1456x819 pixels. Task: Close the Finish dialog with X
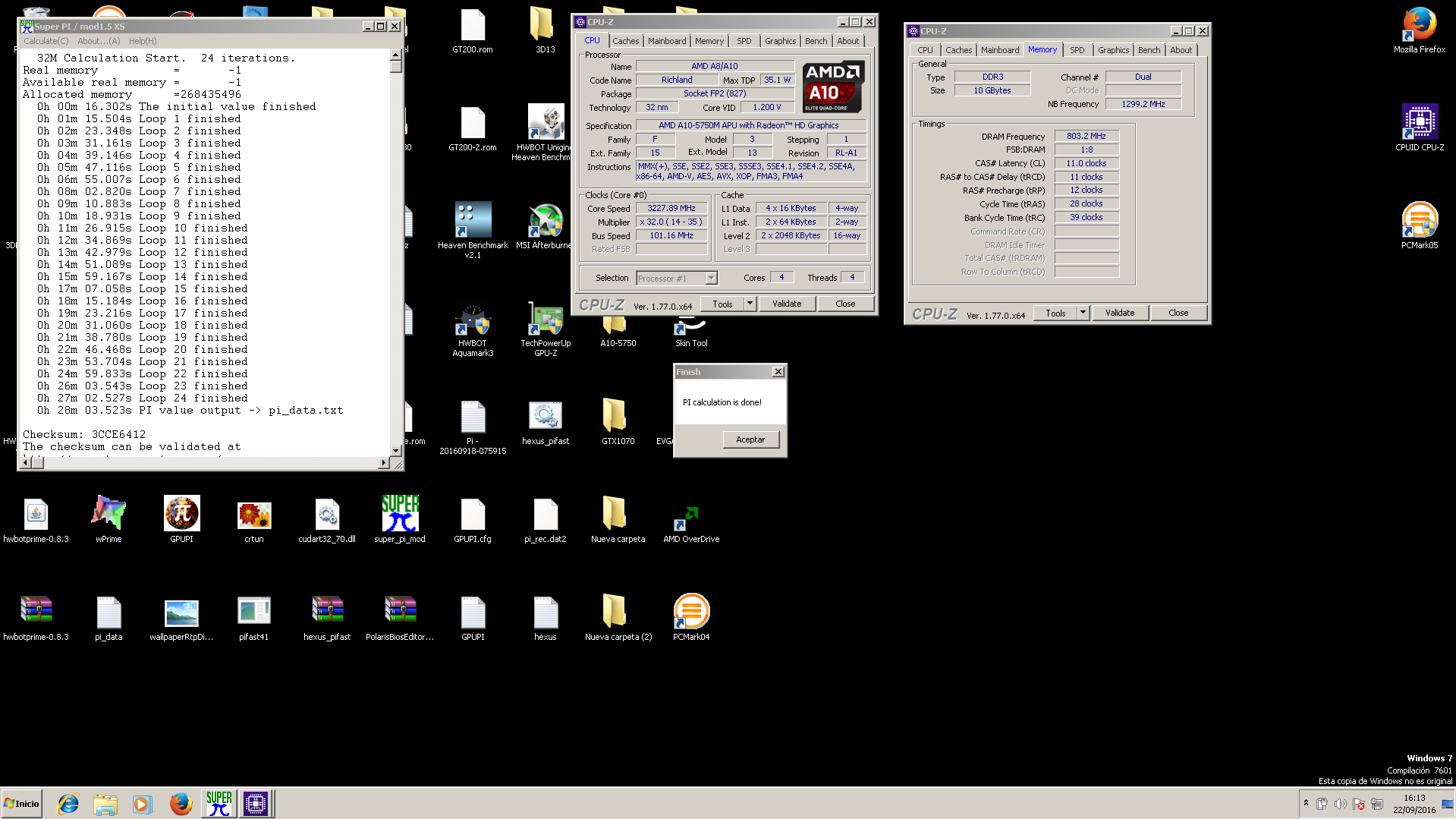pos(778,372)
